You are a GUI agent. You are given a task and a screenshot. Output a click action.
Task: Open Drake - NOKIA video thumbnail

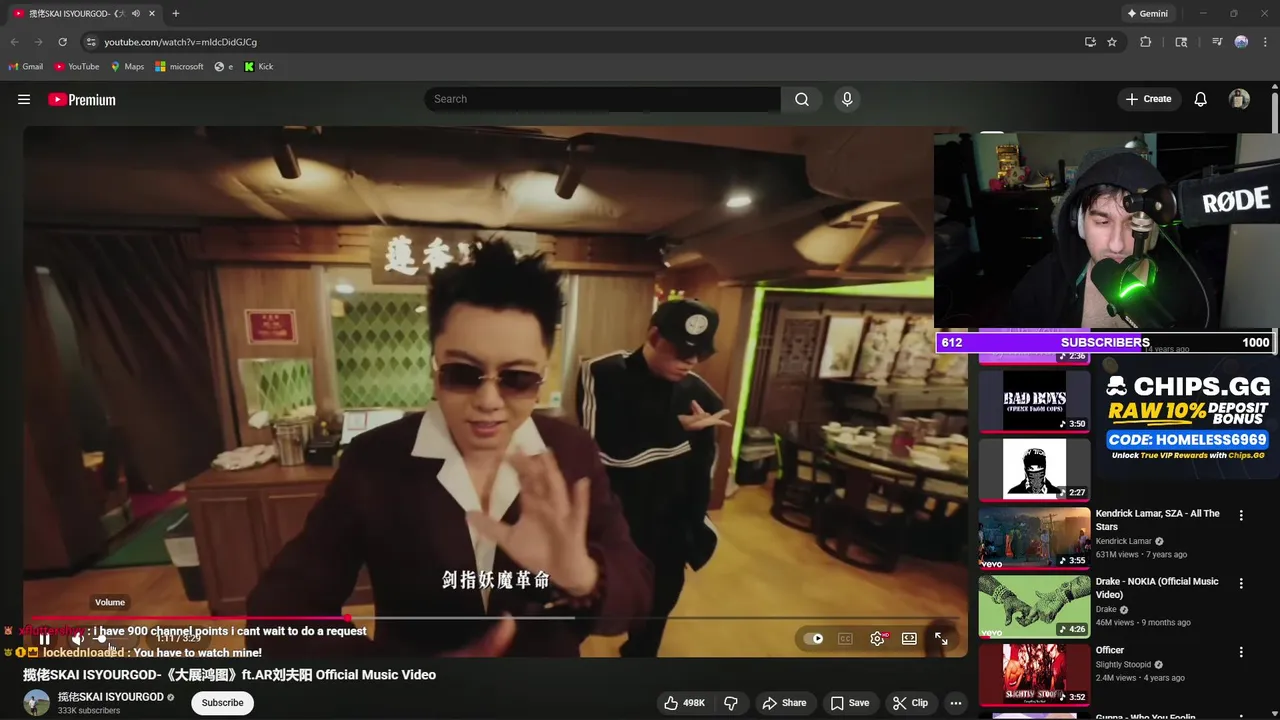coord(1034,605)
